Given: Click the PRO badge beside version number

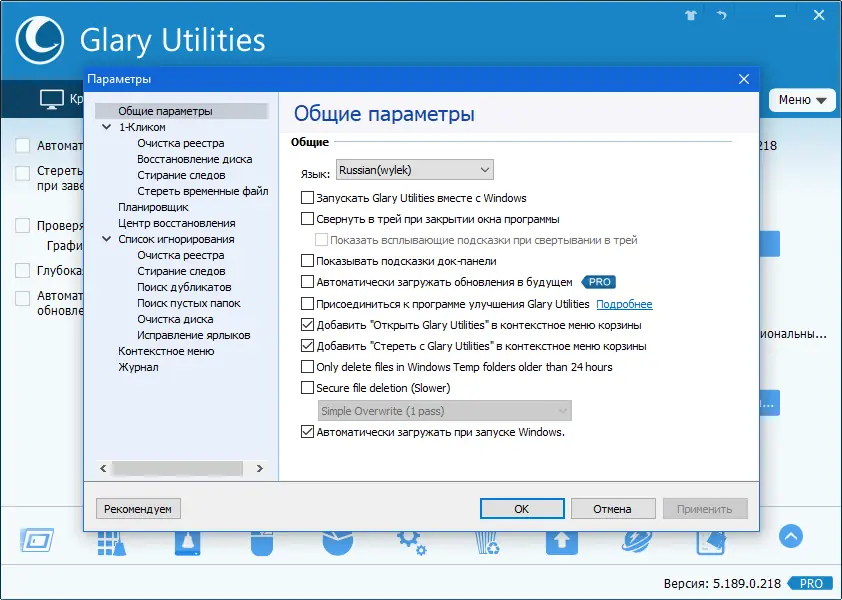Looking at the screenshot, I should 811,583.
